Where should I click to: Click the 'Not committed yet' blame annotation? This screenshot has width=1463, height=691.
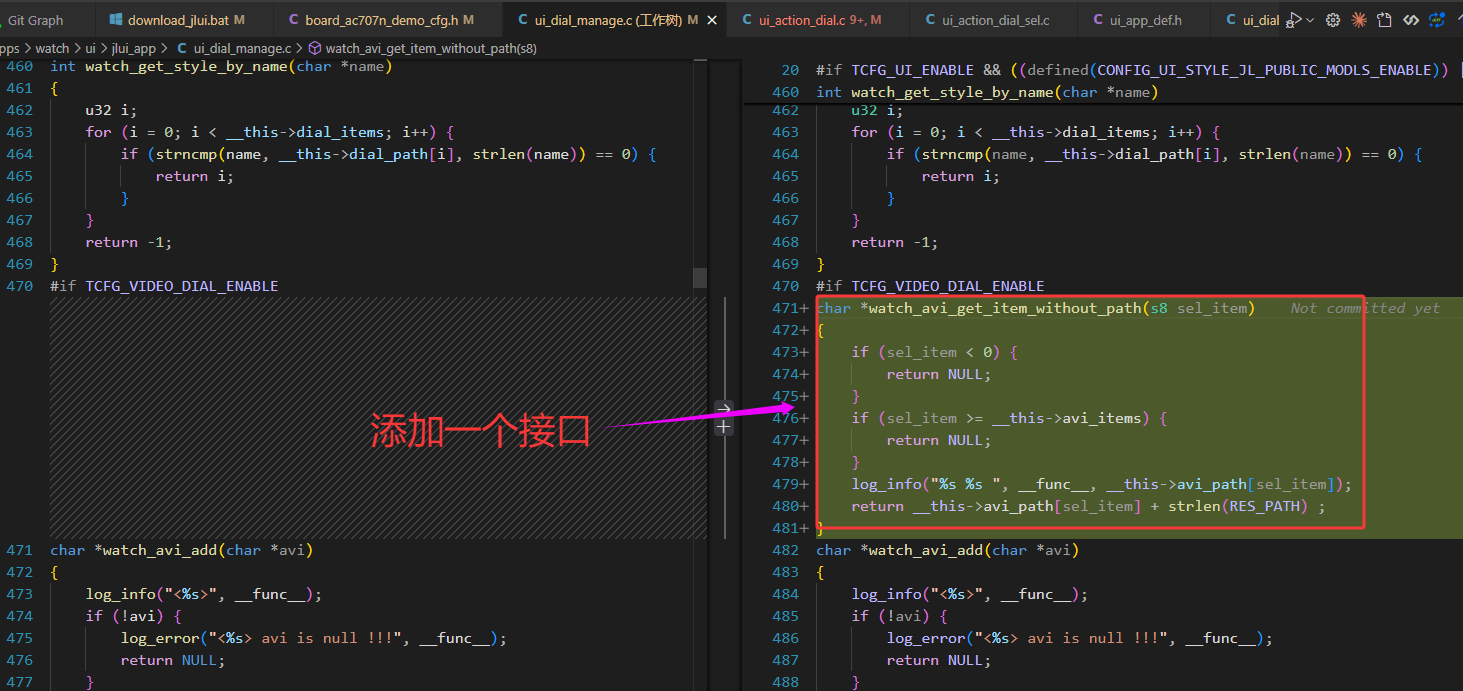tap(1365, 308)
